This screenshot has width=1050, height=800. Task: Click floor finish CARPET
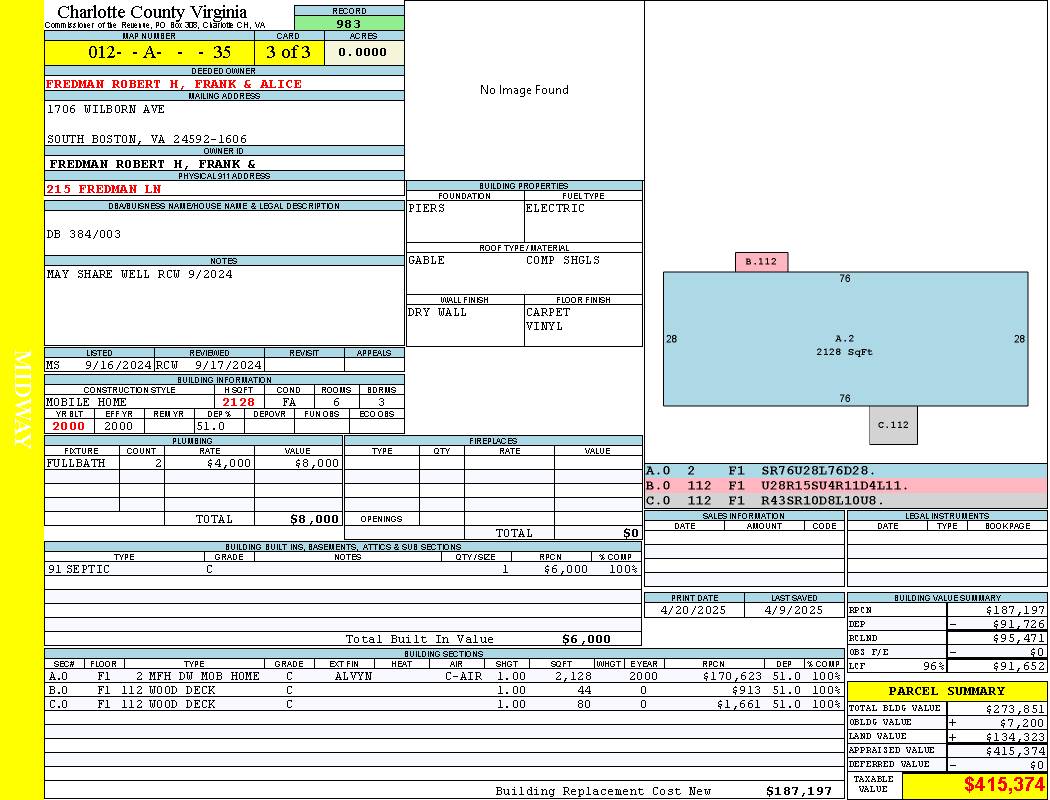coord(548,312)
